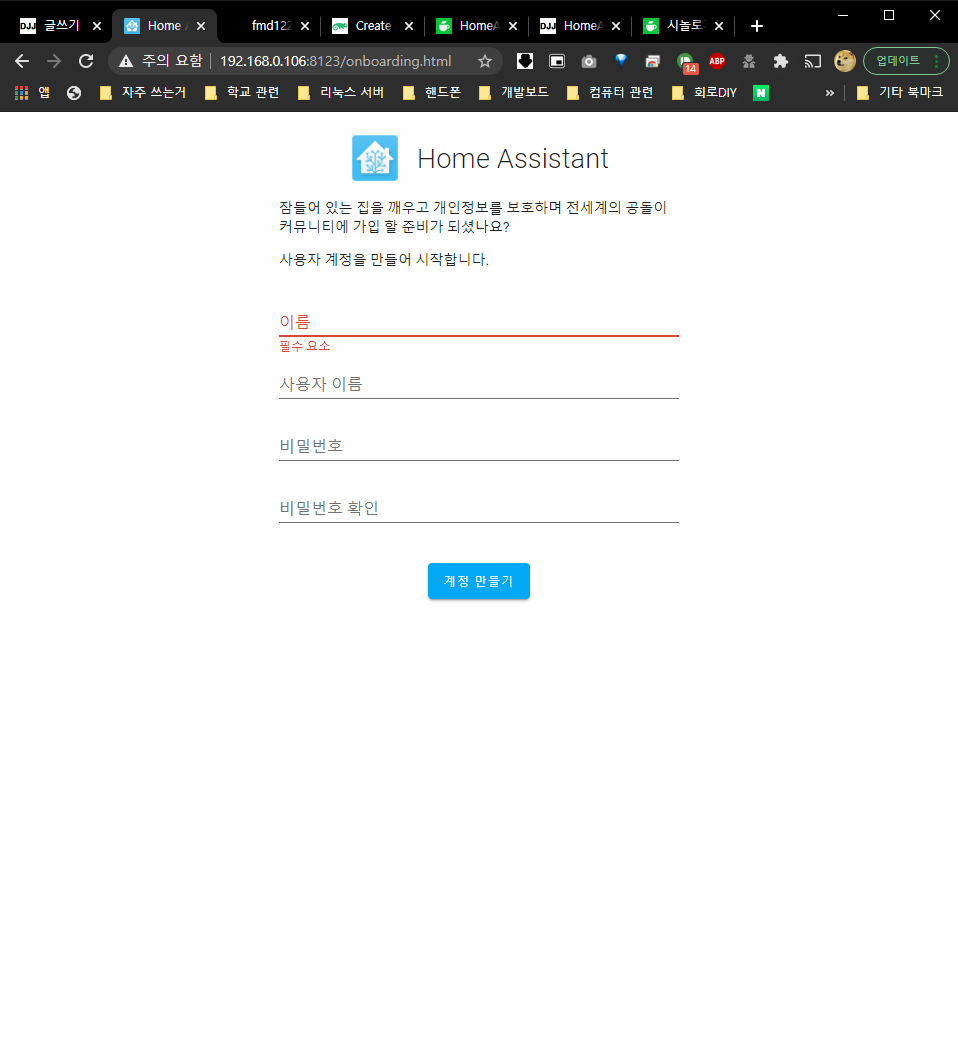Open the 리눅스 서버 bookmark folder
This screenshot has height=1039, width=958.
click(x=341, y=93)
